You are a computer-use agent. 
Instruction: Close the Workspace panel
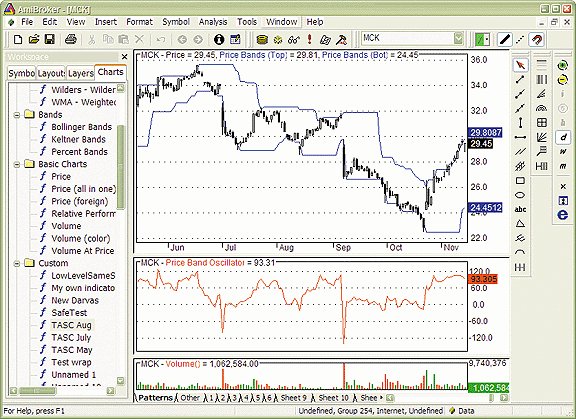click(x=124, y=57)
